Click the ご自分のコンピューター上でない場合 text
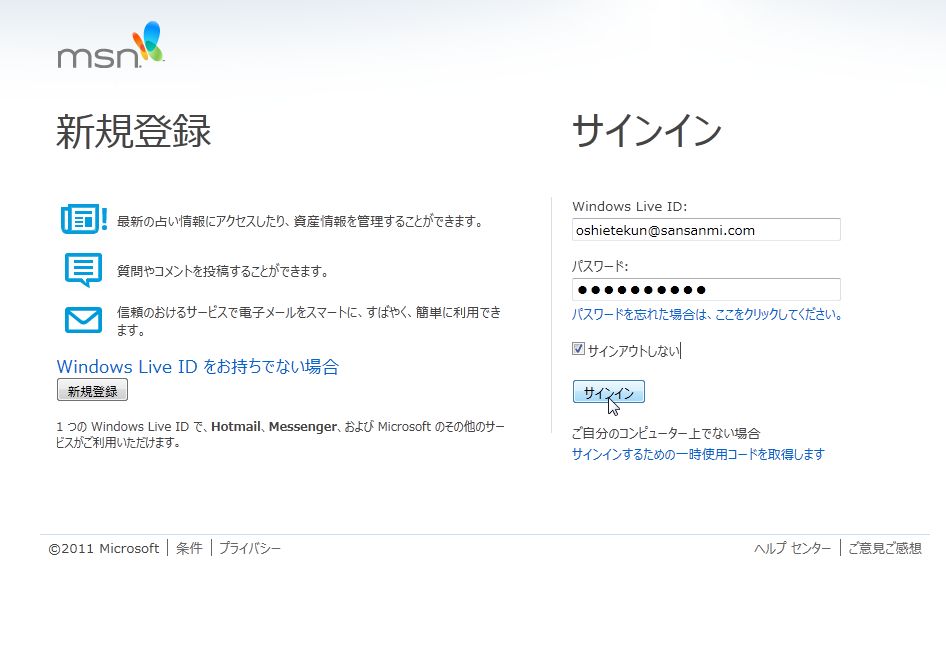 coord(666,433)
